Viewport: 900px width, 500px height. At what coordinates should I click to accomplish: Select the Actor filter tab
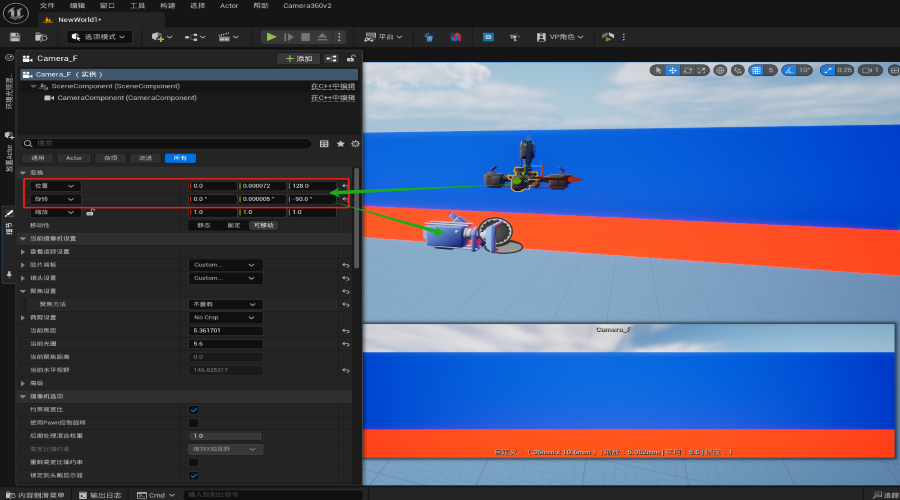click(73, 158)
